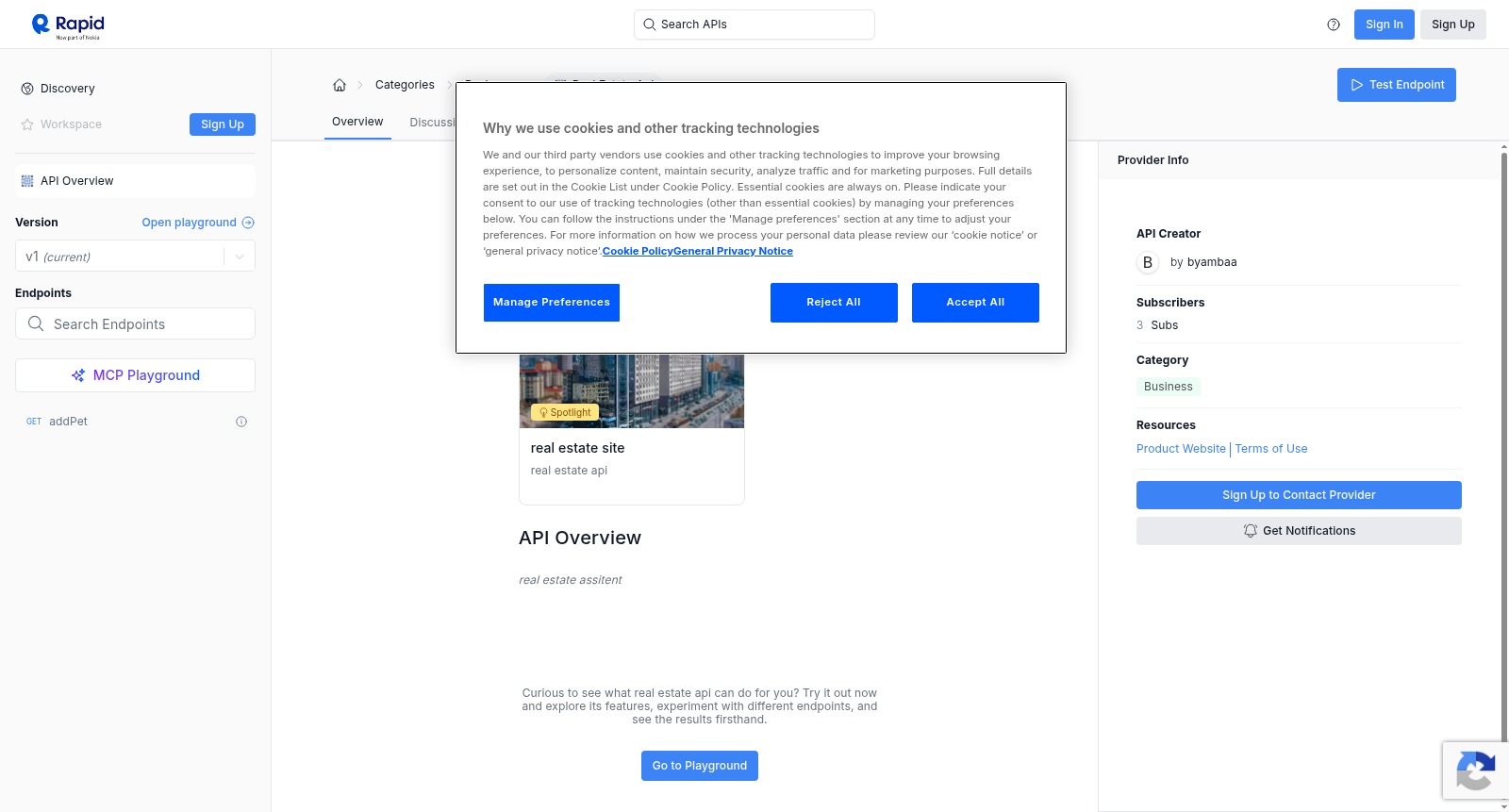The image size is (1509, 812).
Task: Expand the version dropdown chevron
Action: [240, 257]
